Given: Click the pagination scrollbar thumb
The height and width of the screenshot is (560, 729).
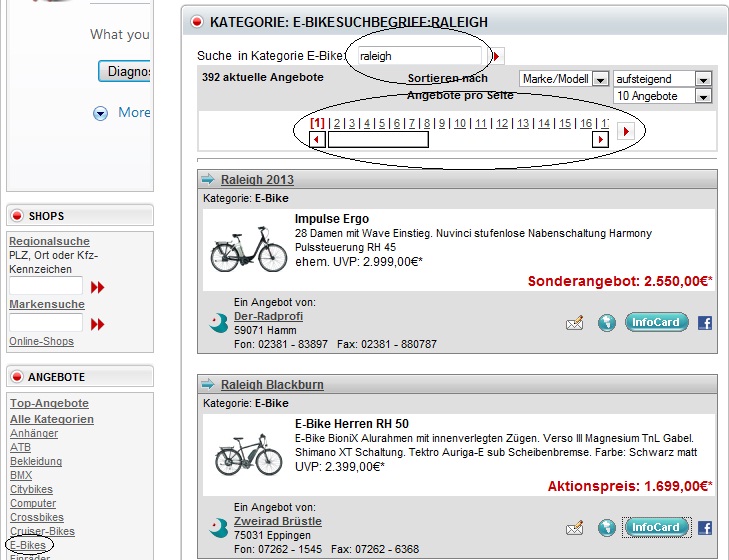Looking at the screenshot, I should (x=378, y=140).
